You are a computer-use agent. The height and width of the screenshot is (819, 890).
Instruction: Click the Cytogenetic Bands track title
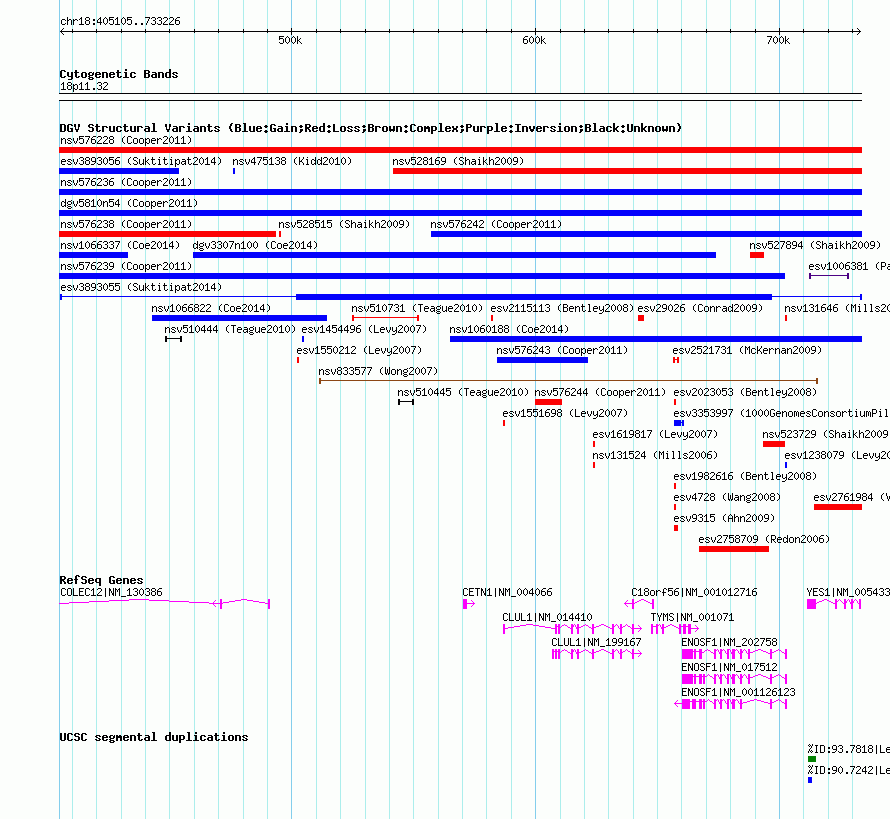[119, 74]
